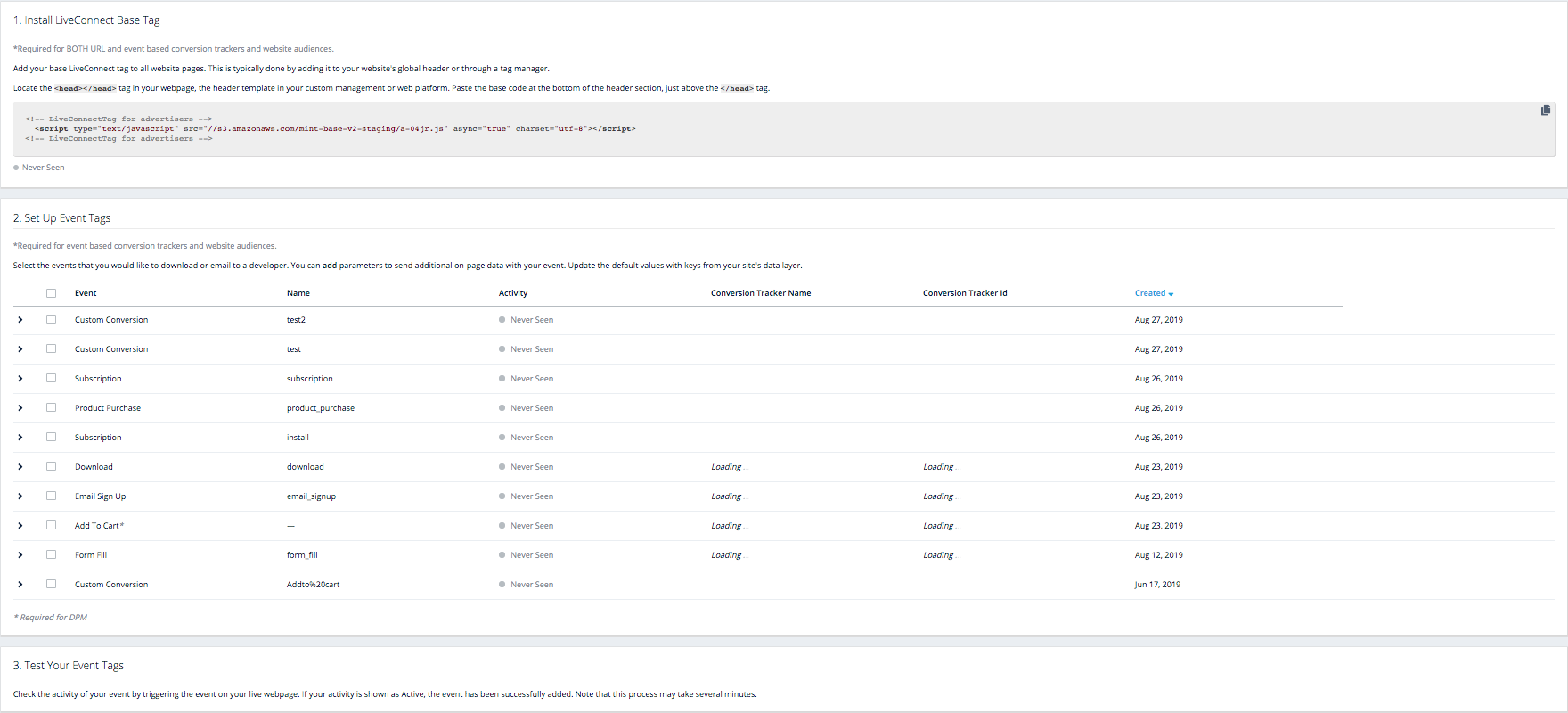The width and height of the screenshot is (1568, 713).
Task: Click Test Your Event Tags heading
Action: coord(69,666)
